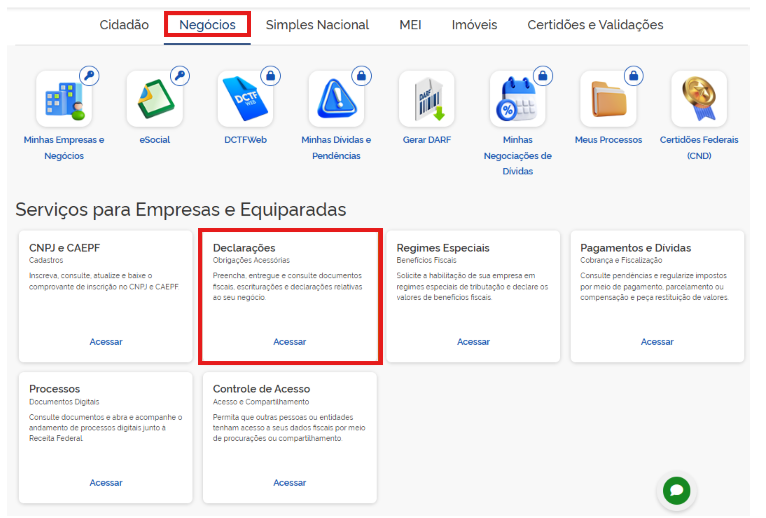Viewport: 766px width, 518px height.
Task: Click the Minhas Empresas e Negócios link text
Action: pos(64,148)
